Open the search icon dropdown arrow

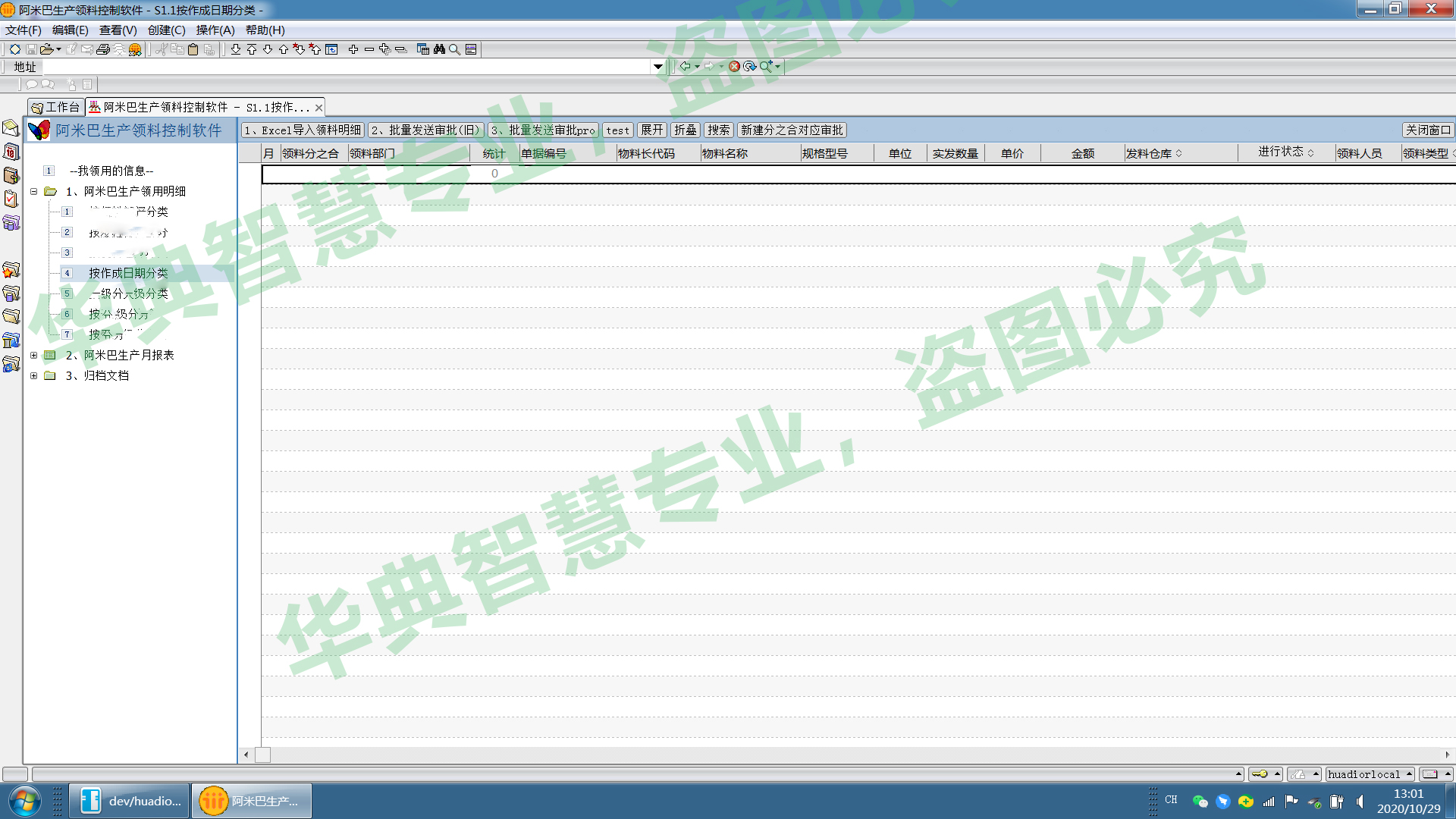pyautogui.click(x=777, y=66)
